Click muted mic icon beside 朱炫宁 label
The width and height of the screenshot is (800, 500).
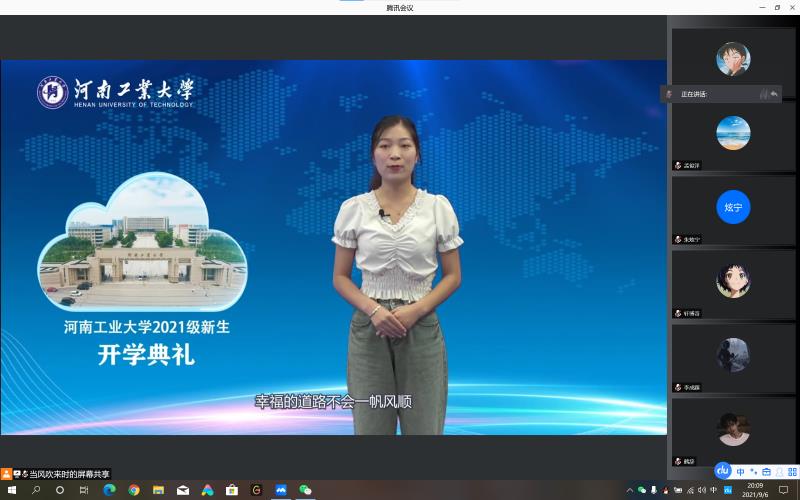tap(678, 239)
